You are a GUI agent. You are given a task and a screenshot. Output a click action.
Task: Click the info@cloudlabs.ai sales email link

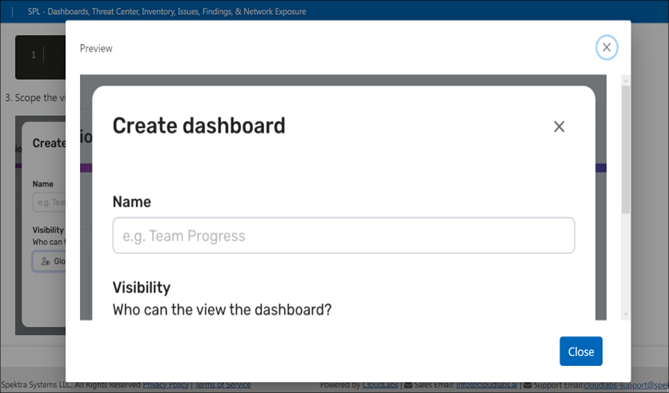click(x=487, y=385)
